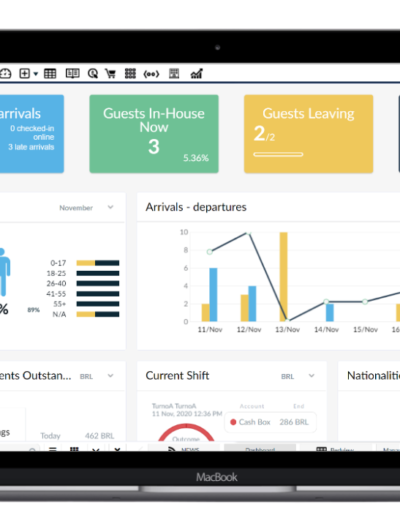
Task: Click the channel broadcast signal icon
Action: pyautogui.click(x=151, y=74)
